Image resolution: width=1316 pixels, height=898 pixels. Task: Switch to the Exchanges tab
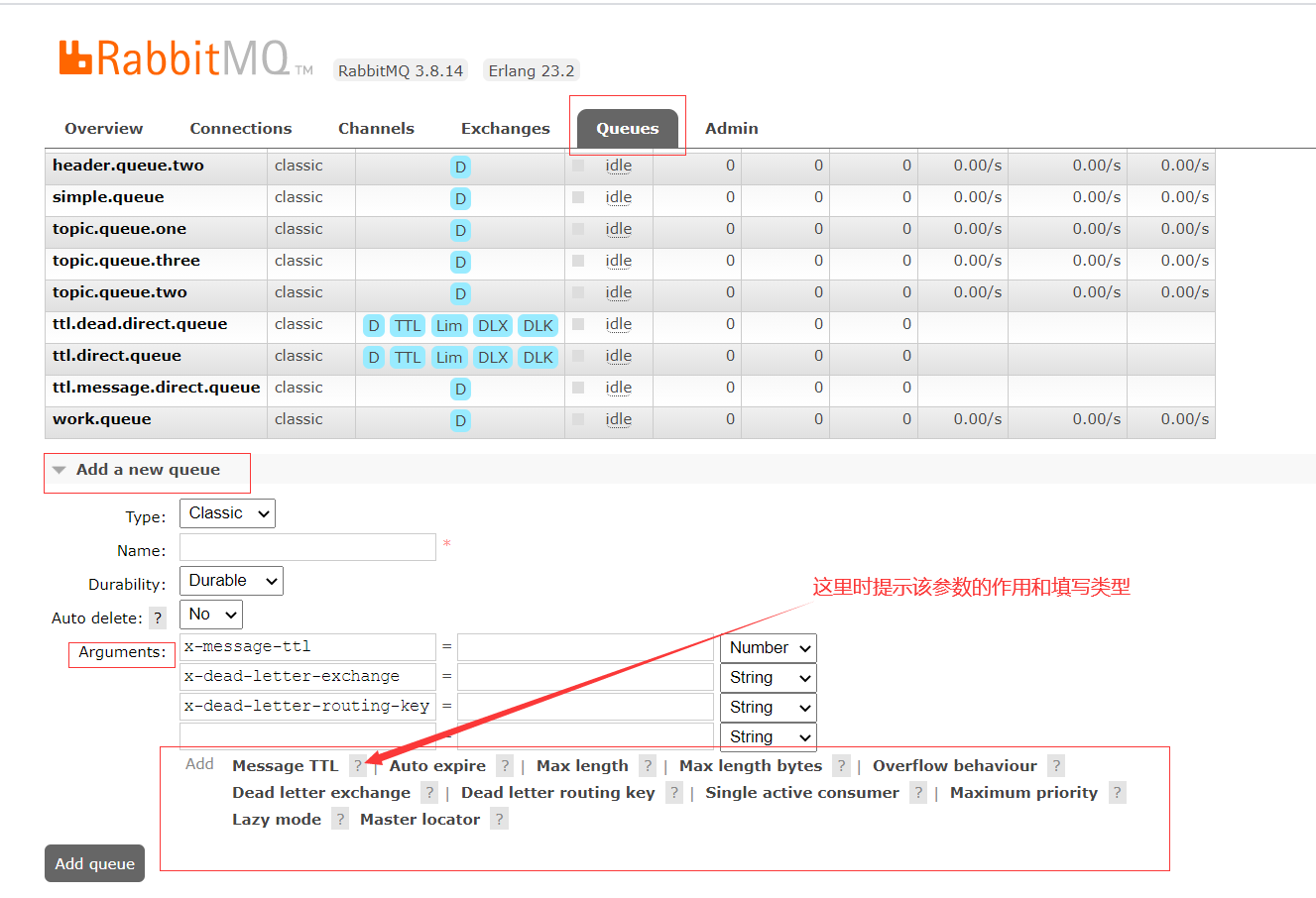505,129
